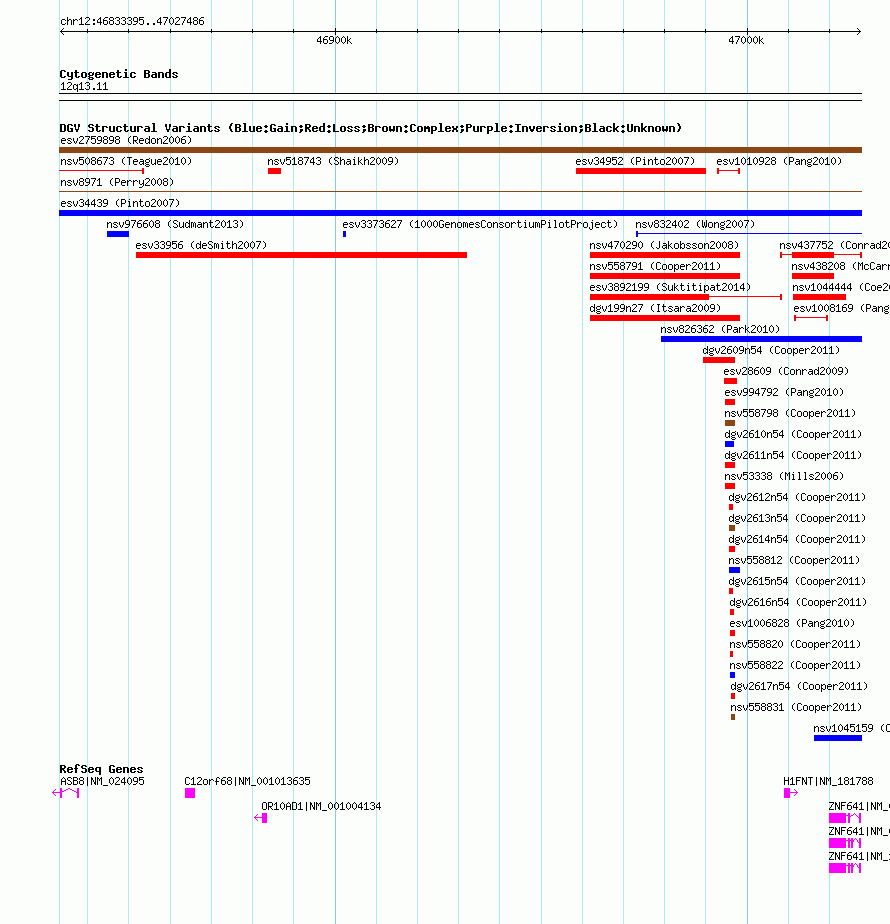Select the esv3373627 1000Genomes small blue marker
Screen dimensions: 890x924
coord(344,235)
